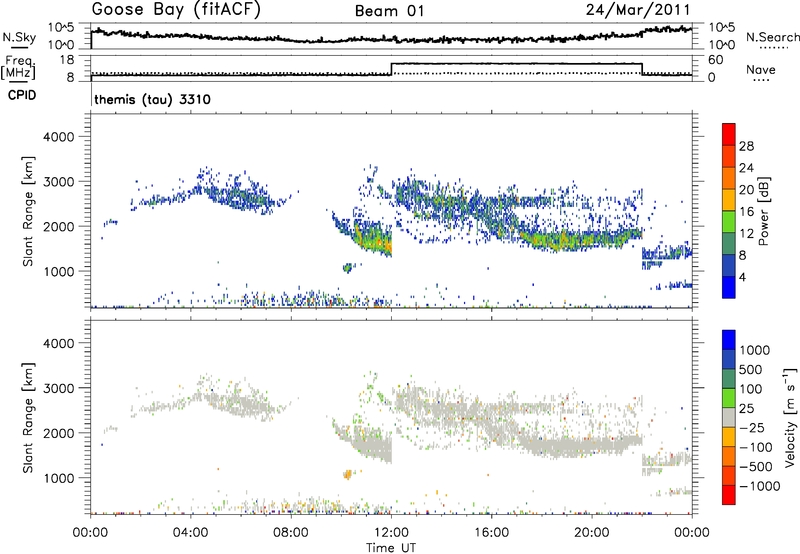The width and height of the screenshot is (800, 554).
Task: Click the 60 Nave axis tick
Action: pyautogui.click(x=716, y=60)
